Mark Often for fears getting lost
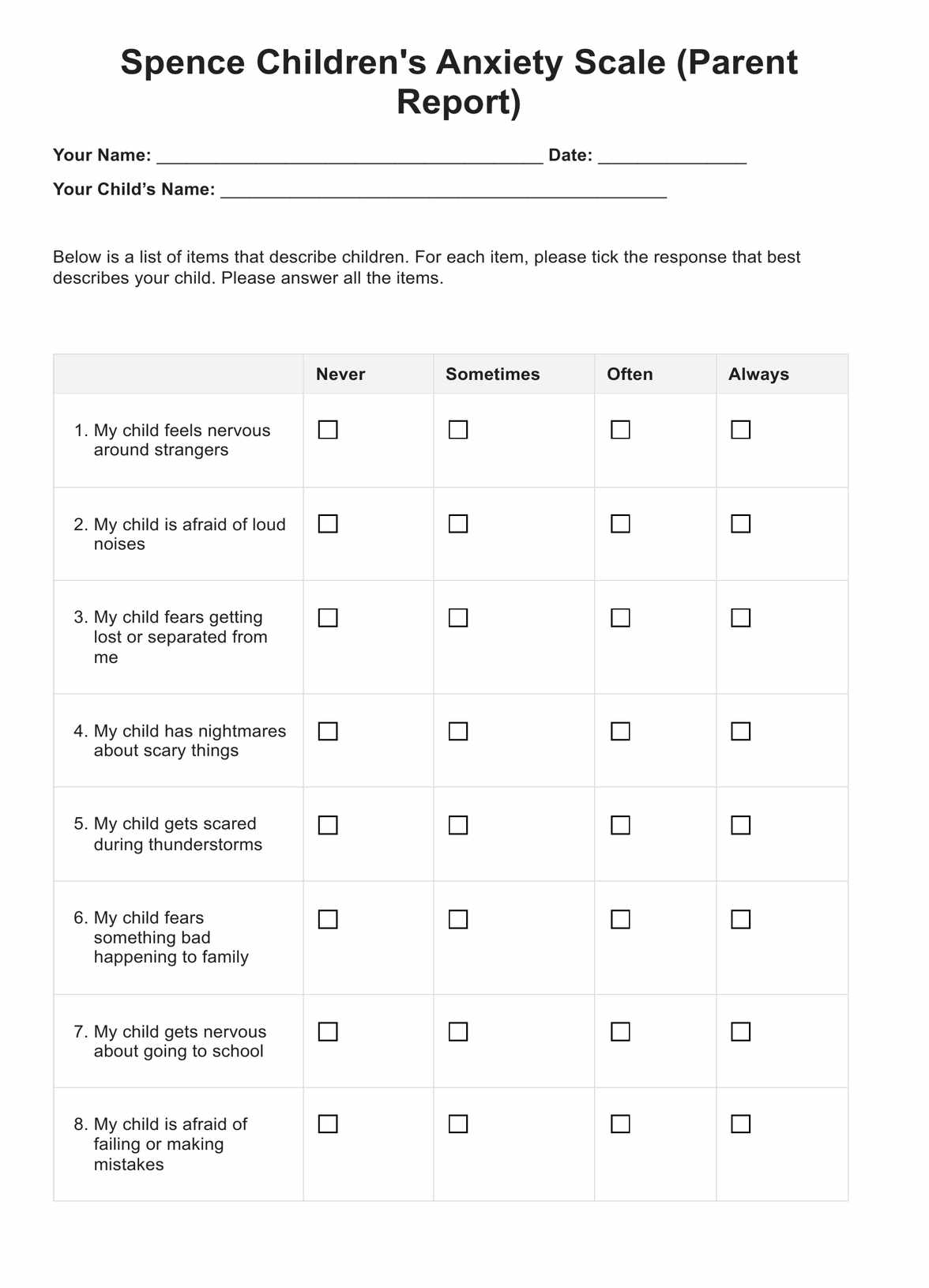The height and width of the screenshot is (1288, 929). pos(621,618)
